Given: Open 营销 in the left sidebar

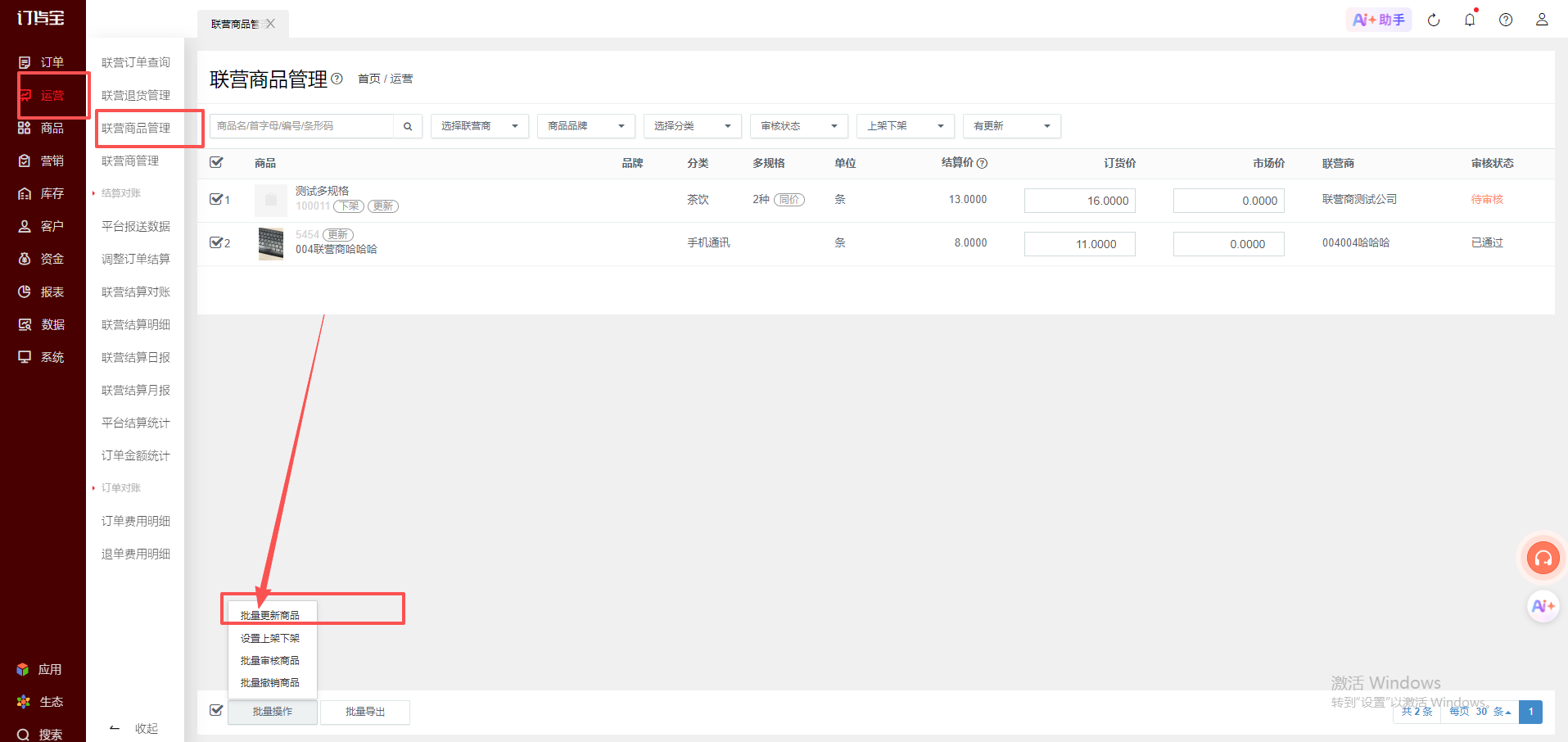Looking at the screenshot, I should (x=43, y=161).
